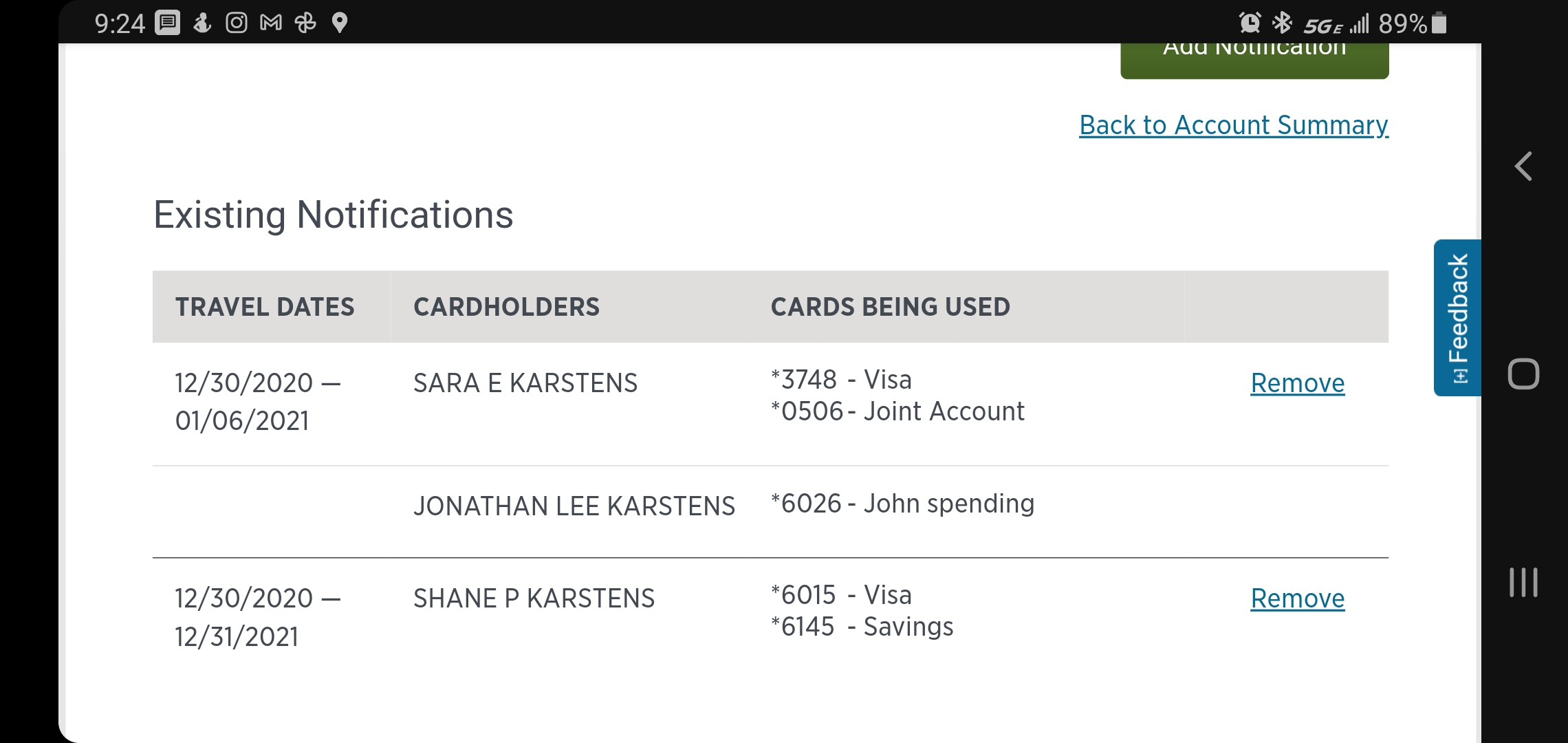Screen dimensions: 1568x743
Task: Tap the 9:24 clock in status bar
Action: point(120,23)
